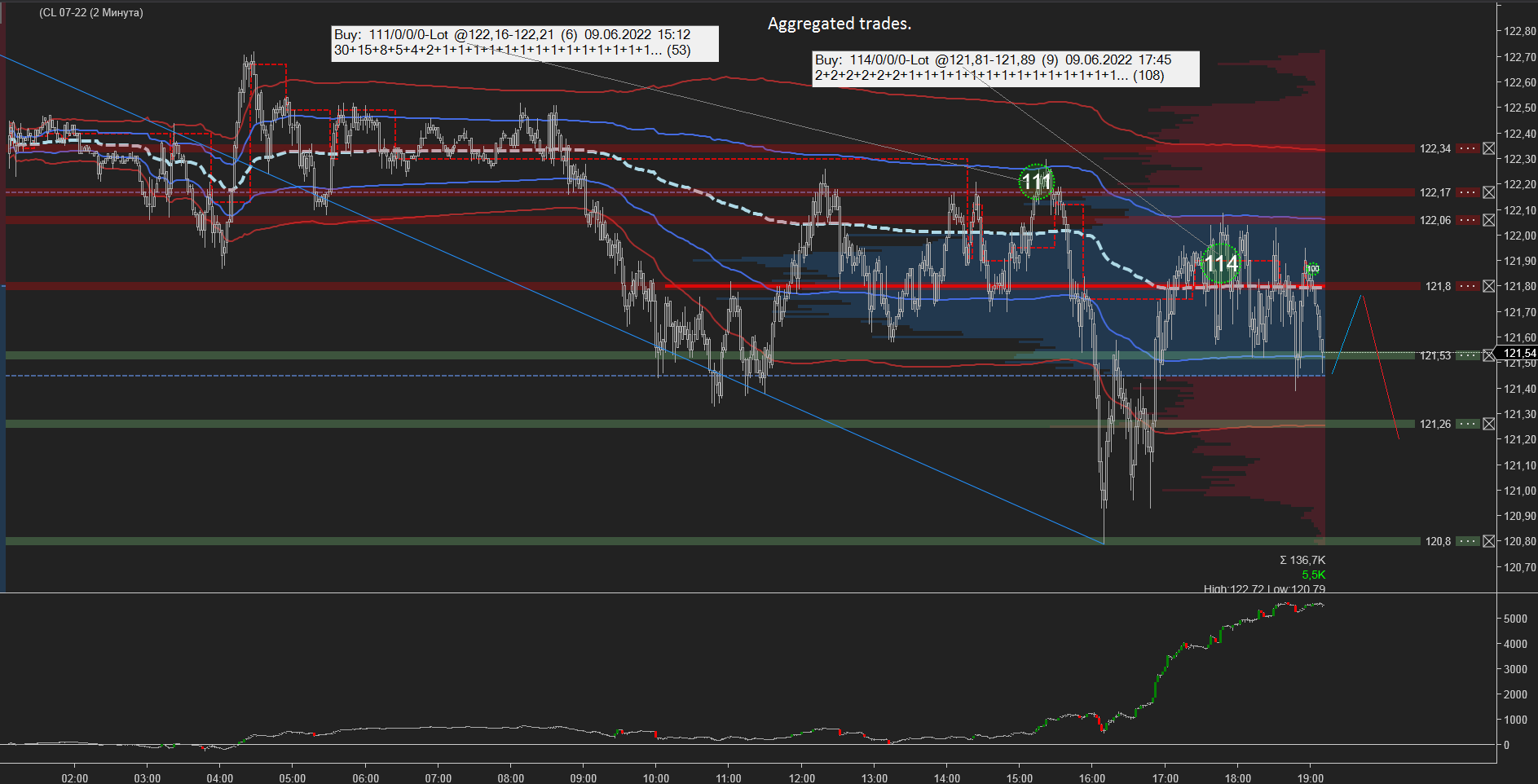1538x784 pixels.
Task: Open options dots for 121,53 level
Action: tap(1468, 355)
